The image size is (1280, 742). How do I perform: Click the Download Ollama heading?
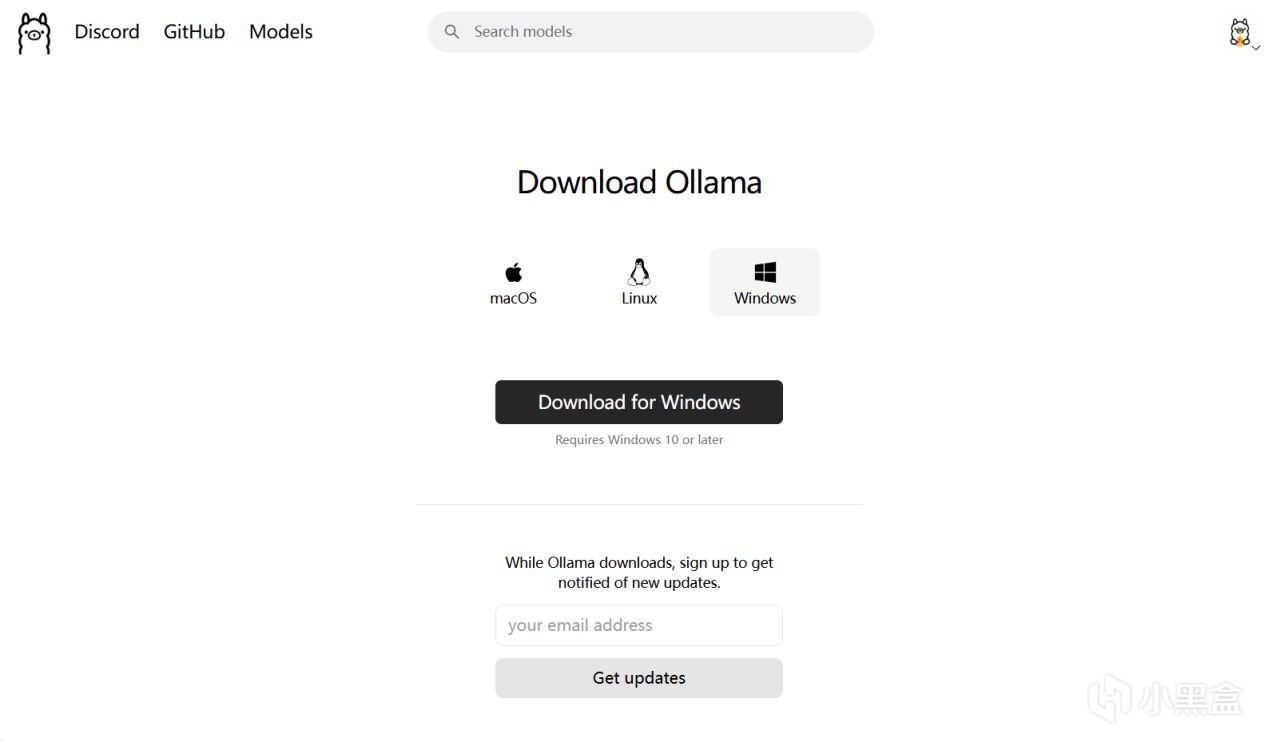click(x=639, y=182)
